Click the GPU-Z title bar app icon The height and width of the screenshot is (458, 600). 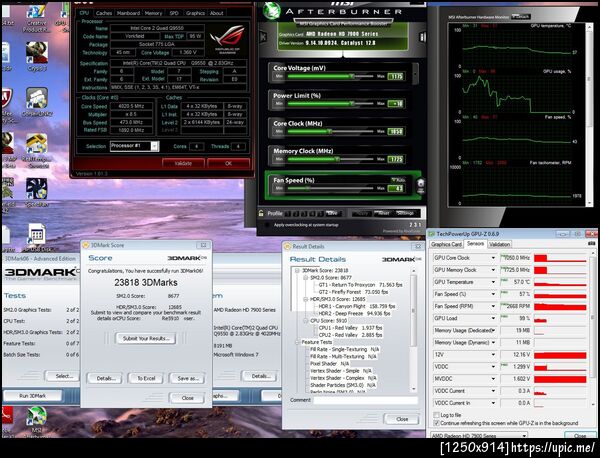click(x=432, y=234)
